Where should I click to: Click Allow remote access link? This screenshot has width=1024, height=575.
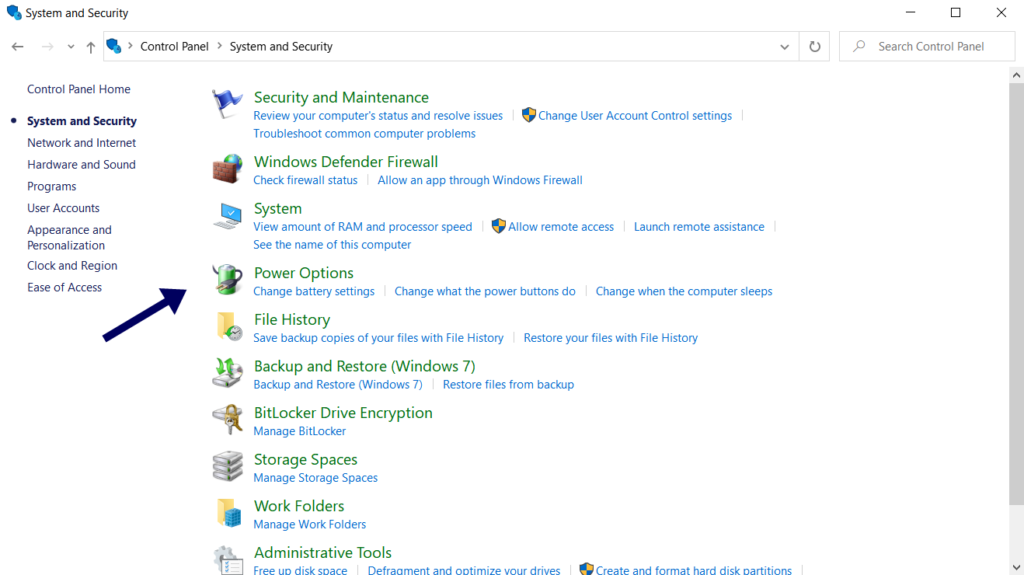[x=561, y=227]
